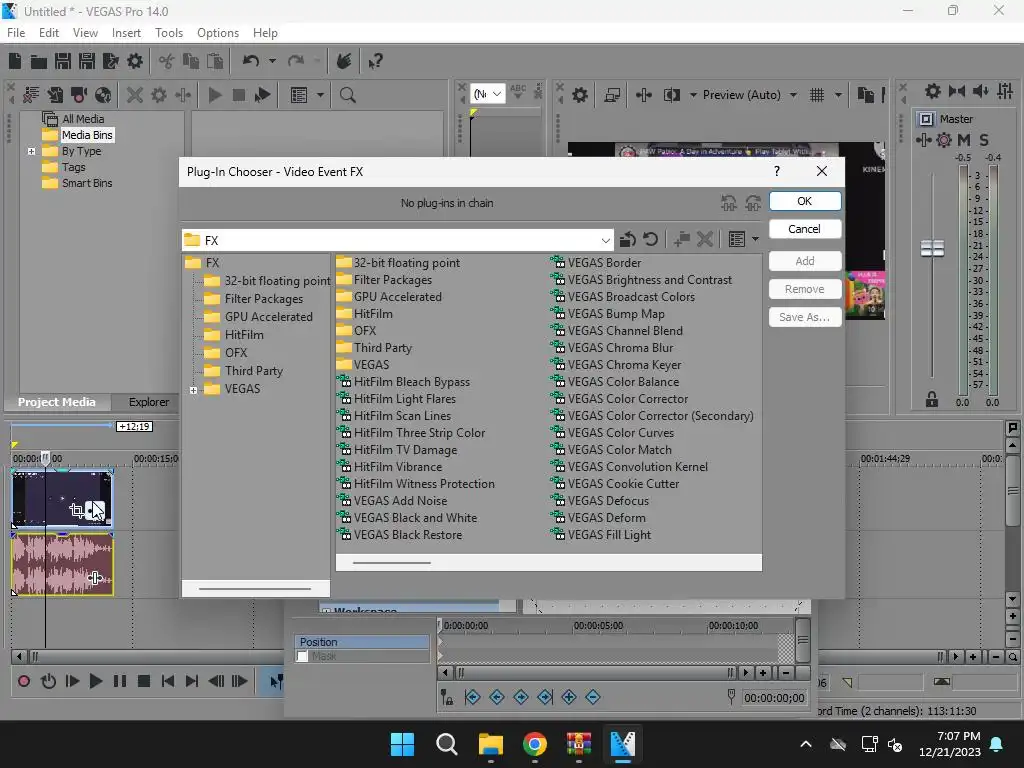This screenshot has width=1024, height=768.
Task: Select HitFilm Light Flares plug-in
Action: point(404,398)
